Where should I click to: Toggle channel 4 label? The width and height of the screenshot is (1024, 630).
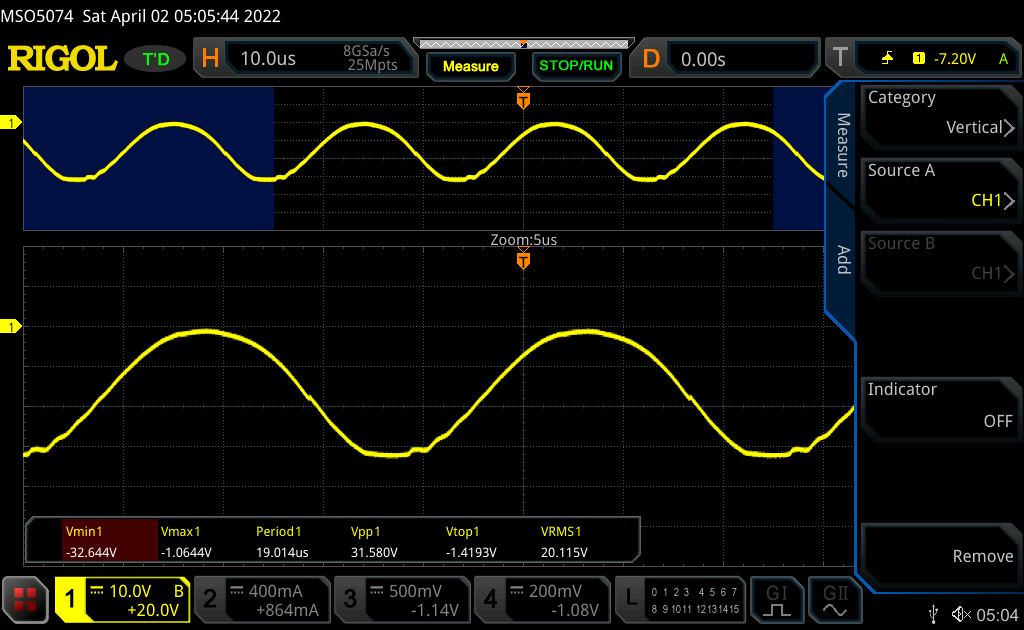pos(490,599)
